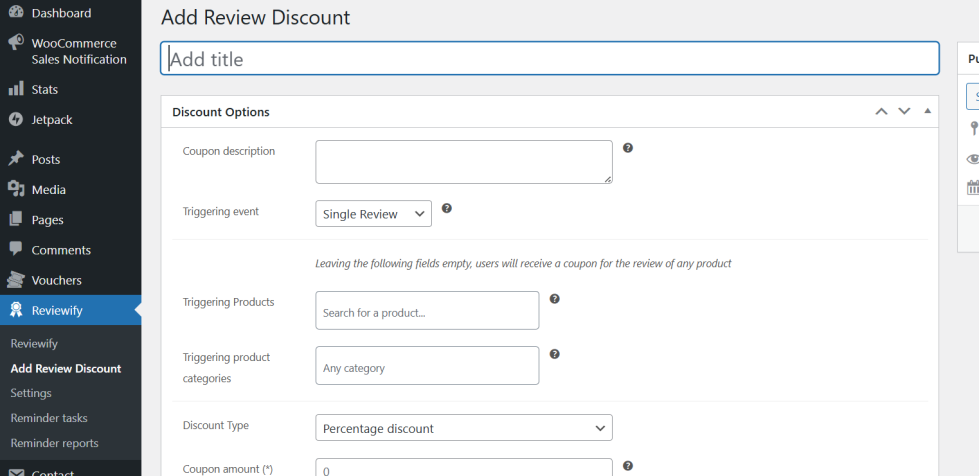Open WooCommerce Sales Notification menu

click(79, 51)
